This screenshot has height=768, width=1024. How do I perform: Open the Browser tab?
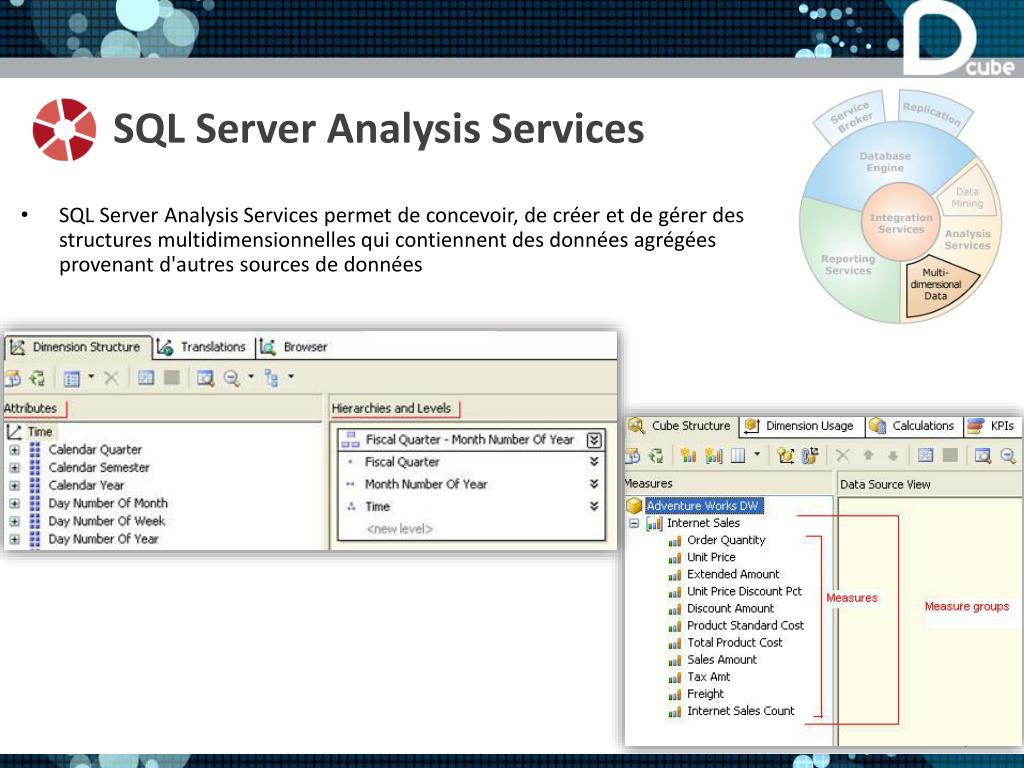[294, 347]
